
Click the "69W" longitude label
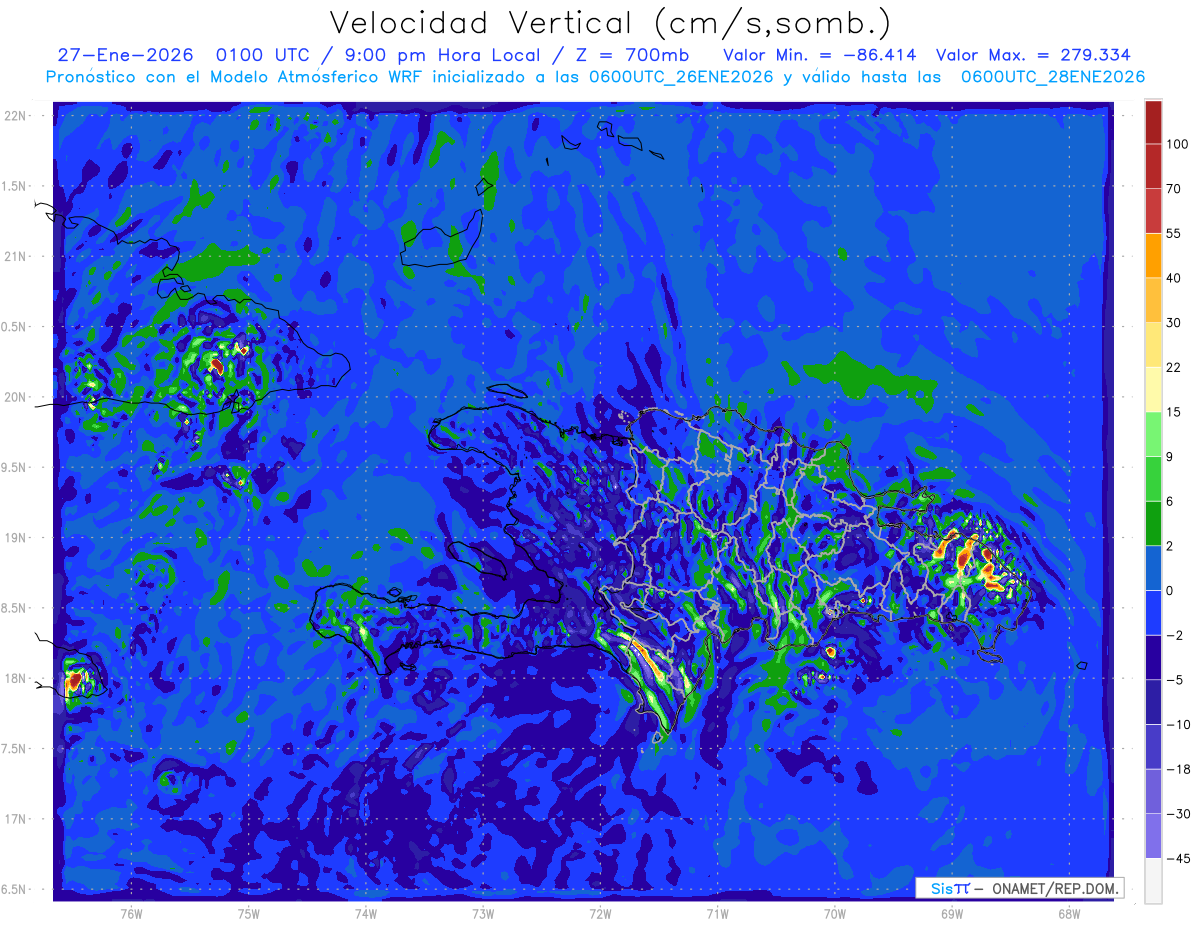(x=952, y=913)
